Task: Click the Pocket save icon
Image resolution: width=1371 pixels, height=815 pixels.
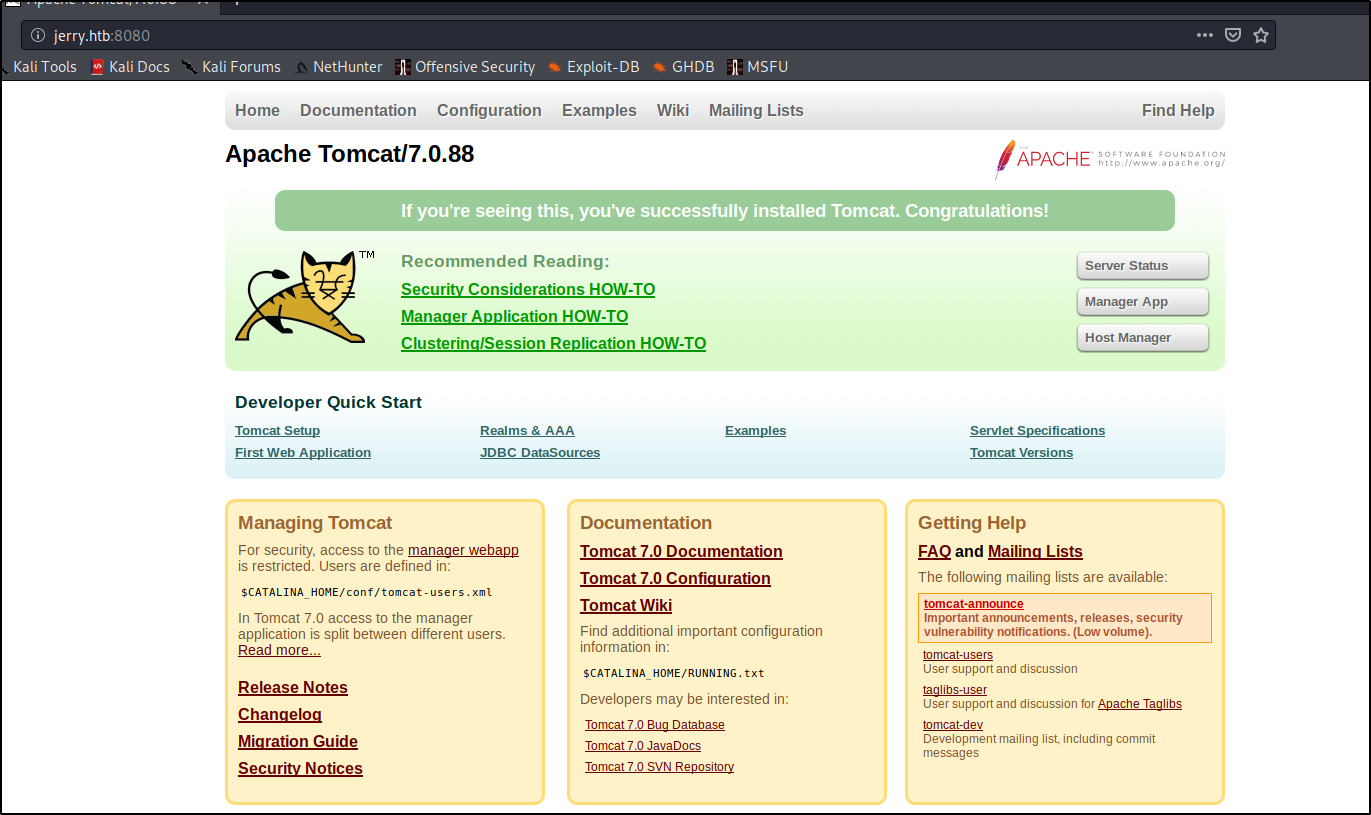Action: (x=1233, y=35)
